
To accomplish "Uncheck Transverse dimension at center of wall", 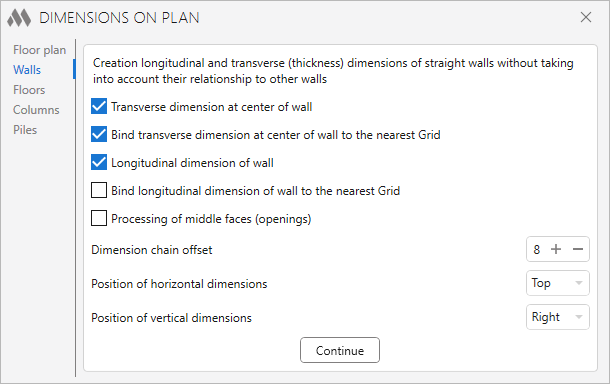I will pos(99,106).
